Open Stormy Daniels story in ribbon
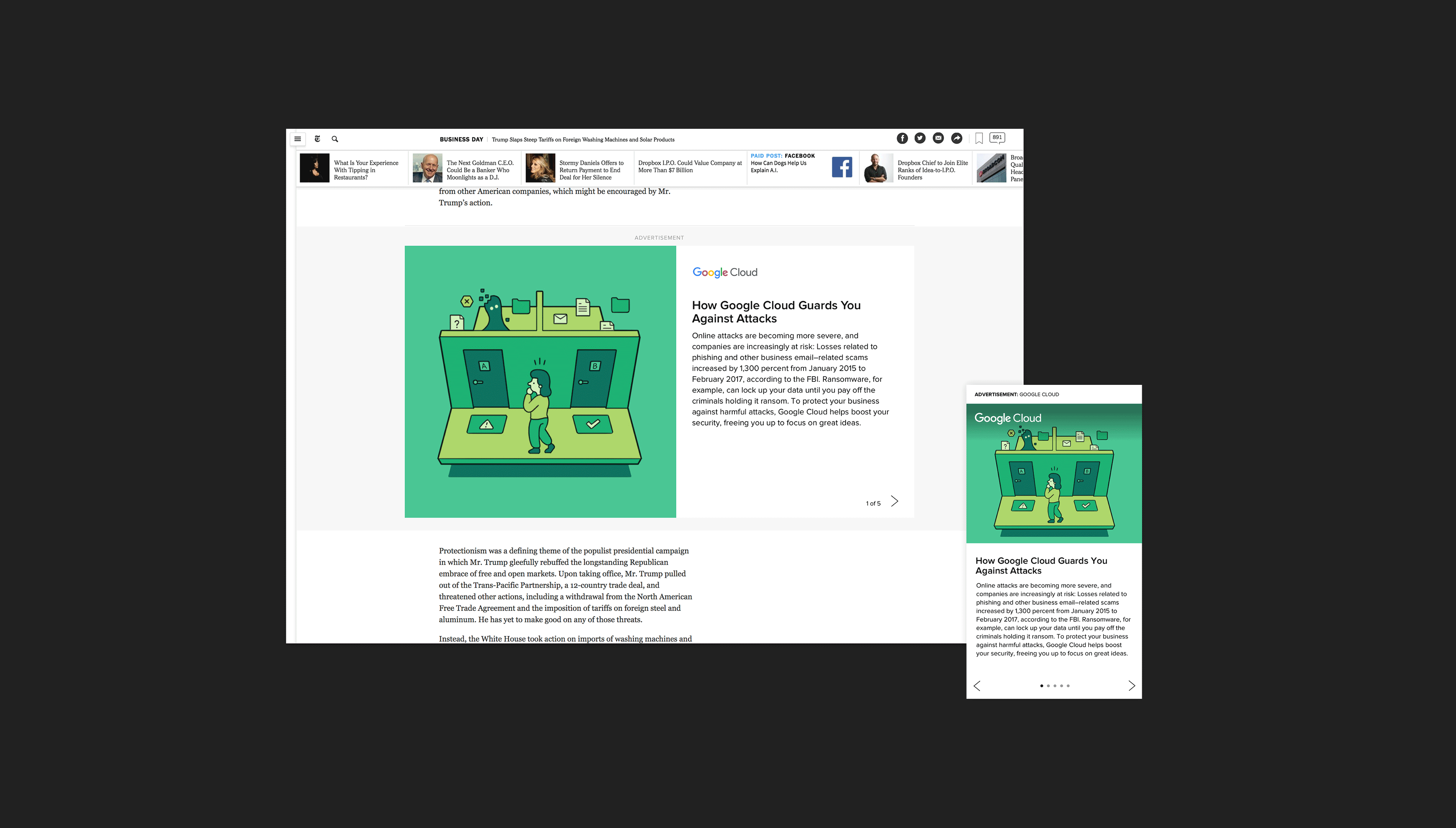This screenshot has height=828, width=1456. point(590,170)
